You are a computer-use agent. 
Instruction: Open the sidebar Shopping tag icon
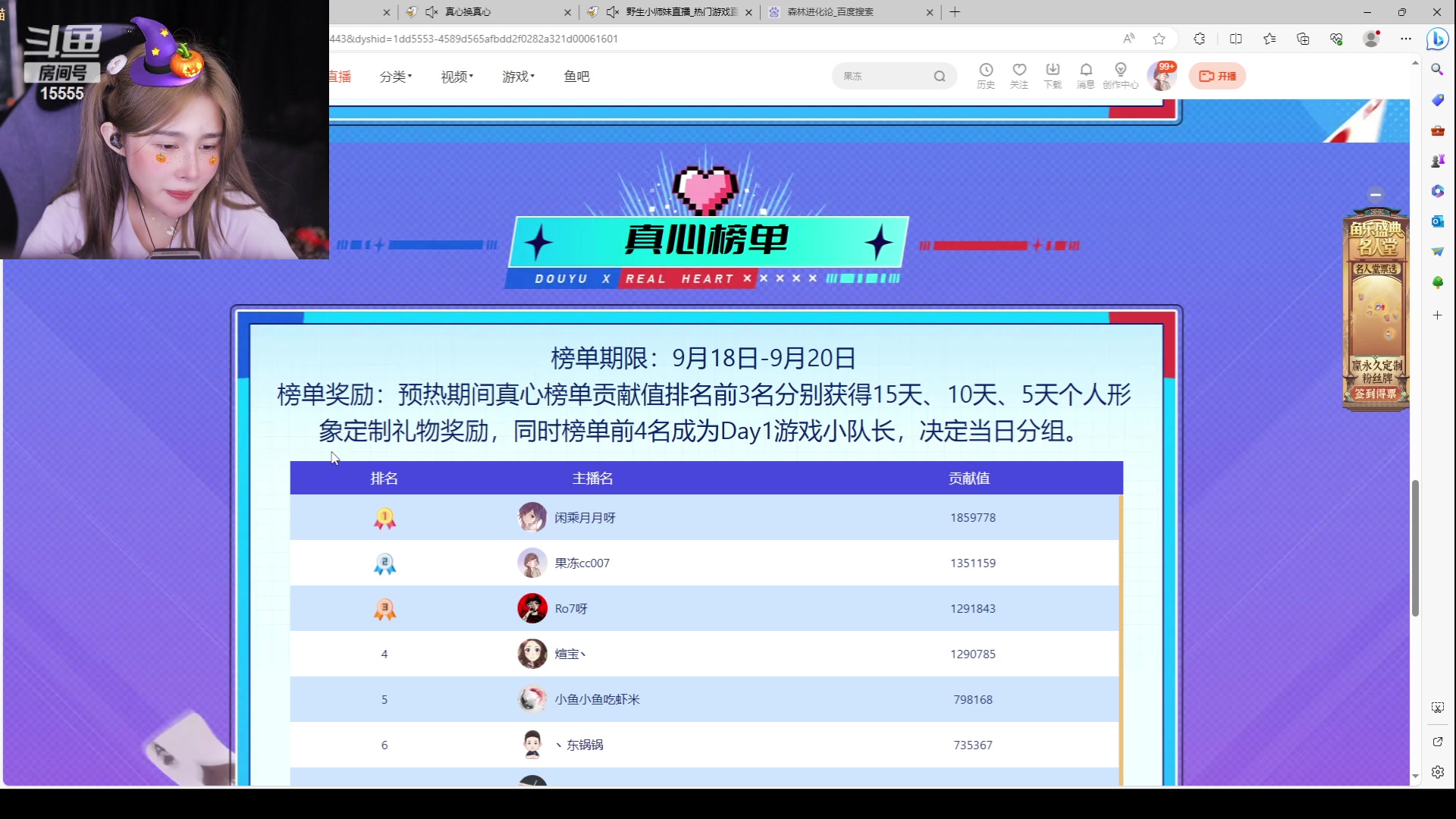1437,100
